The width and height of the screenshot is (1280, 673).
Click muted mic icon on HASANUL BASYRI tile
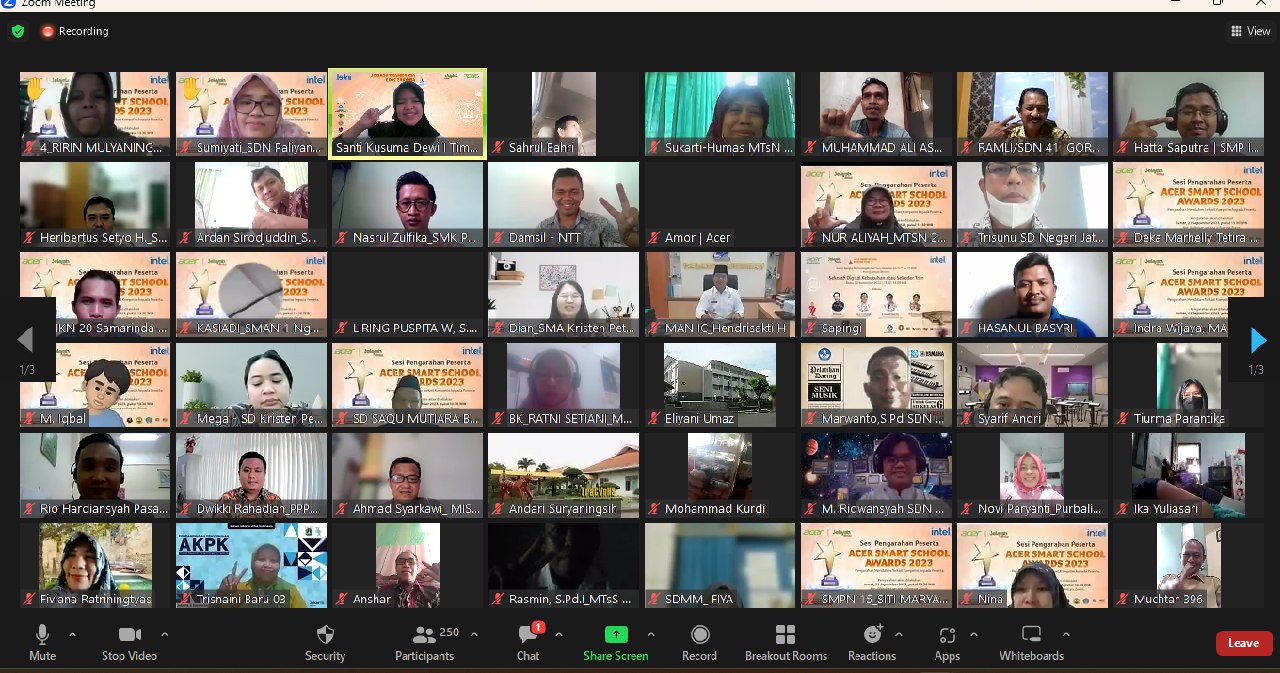[x=966, y=328]
